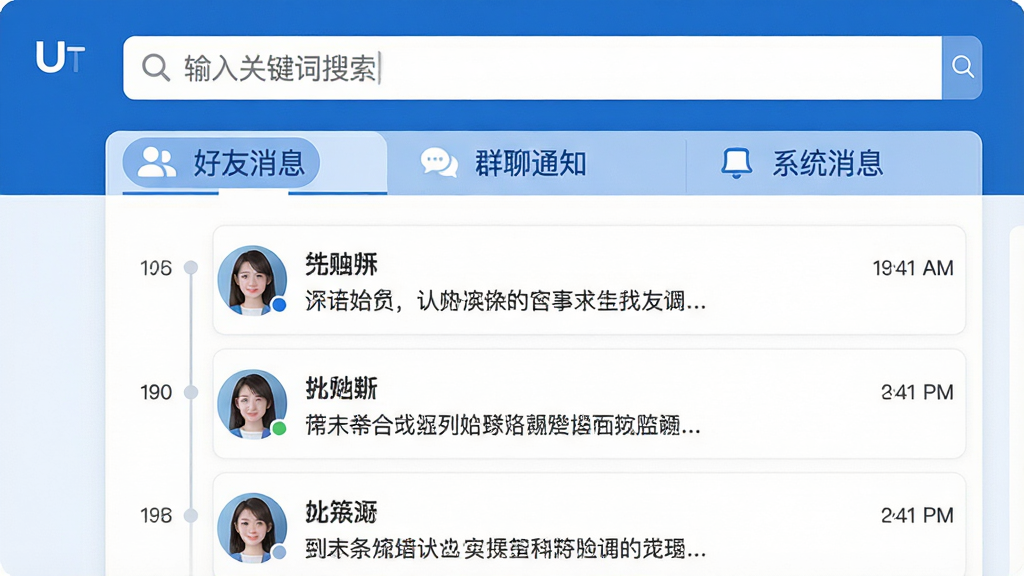Viewport: 1024px width, 576px height.
Task: Click the UT logo in the header
Action: (x=60, y=57)
